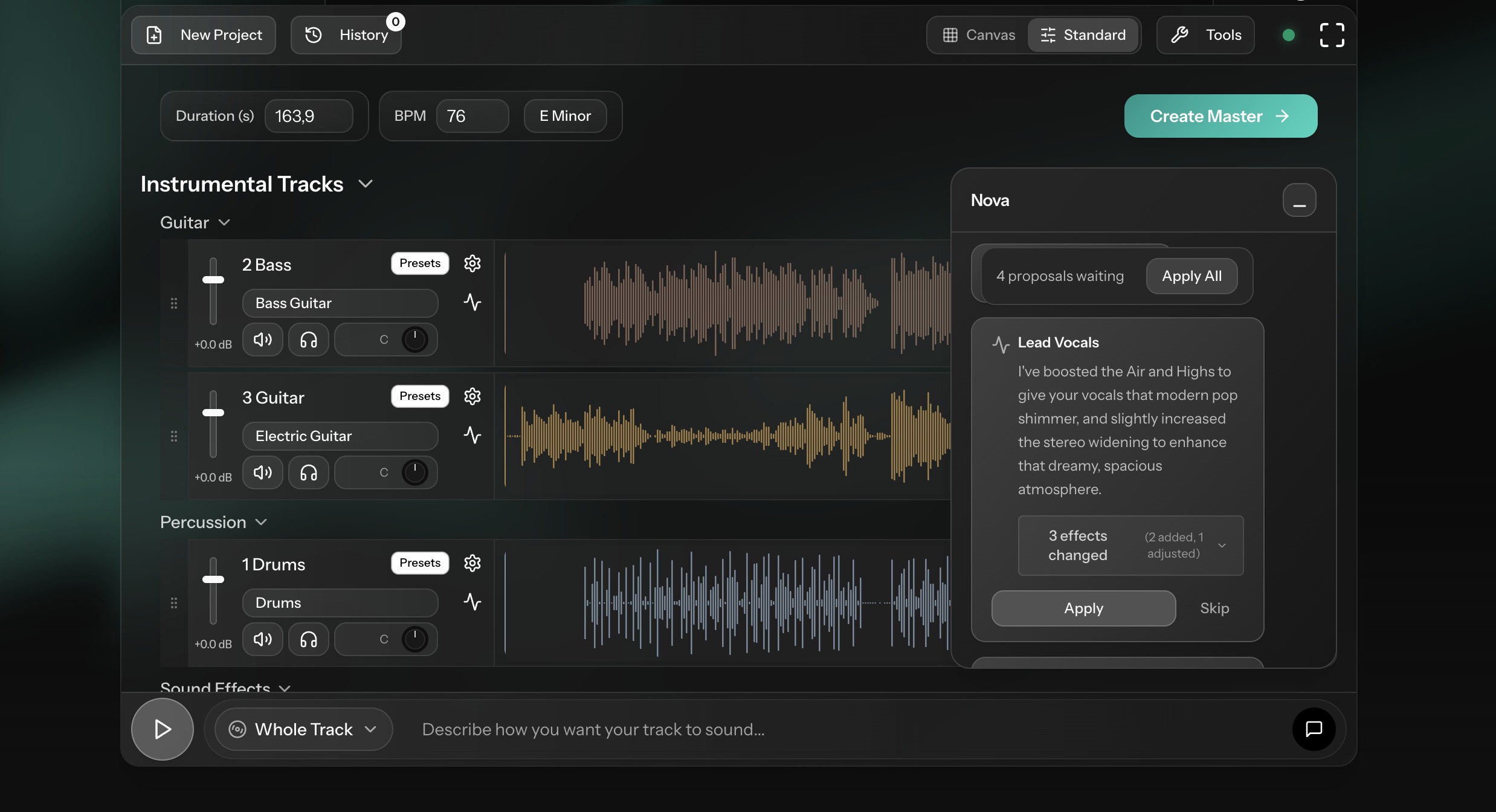Click the green status dot
The width and height of the screenshot is (1496, 812).
point(1289,35)
